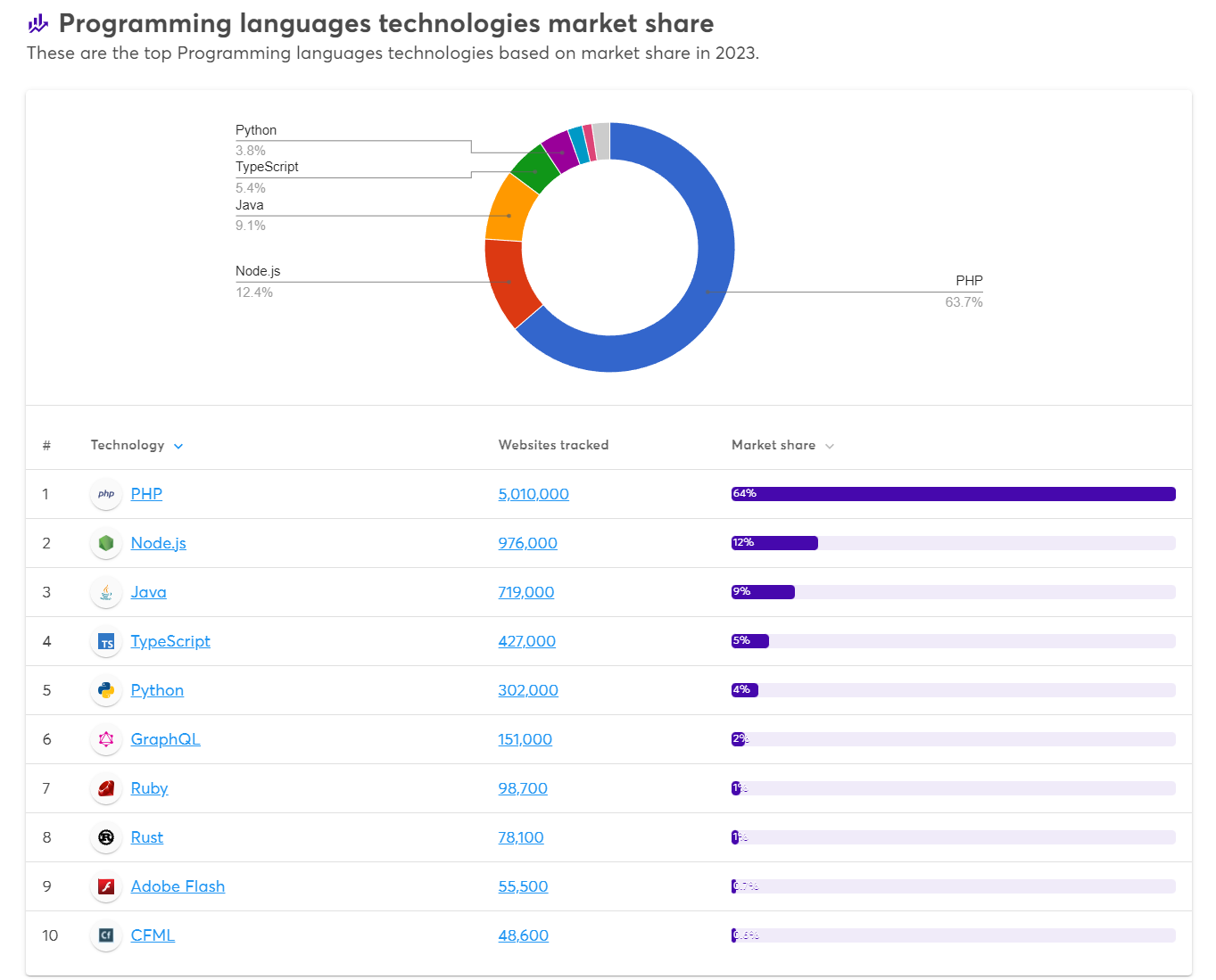Click the Python snake icon
The height and width of the screenshot is (980, 1216).
click(106, 690)
